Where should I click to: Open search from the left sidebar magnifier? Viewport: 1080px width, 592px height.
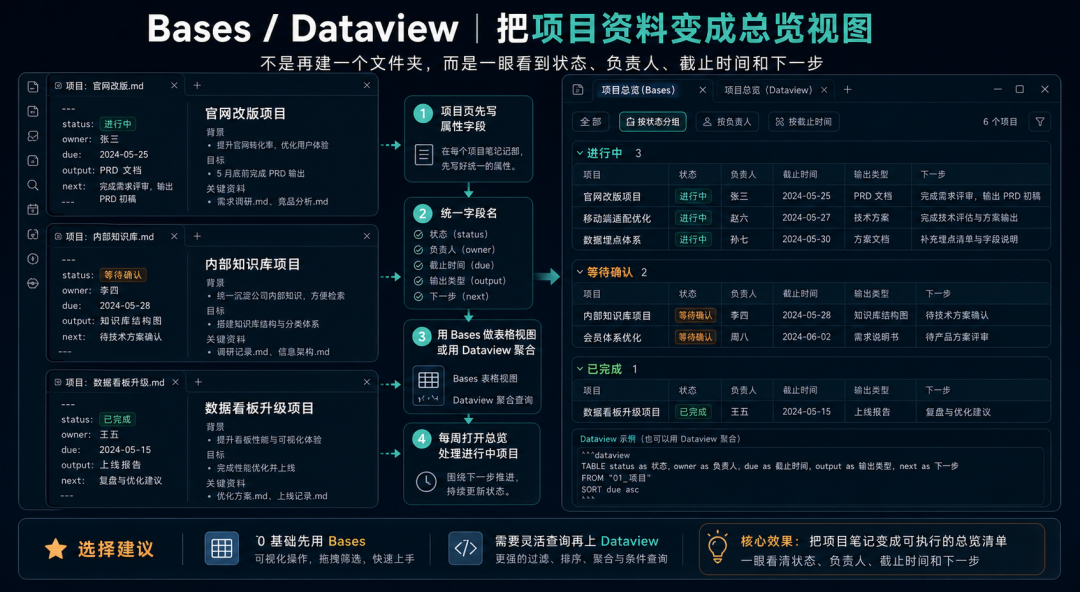click(32, 185)
